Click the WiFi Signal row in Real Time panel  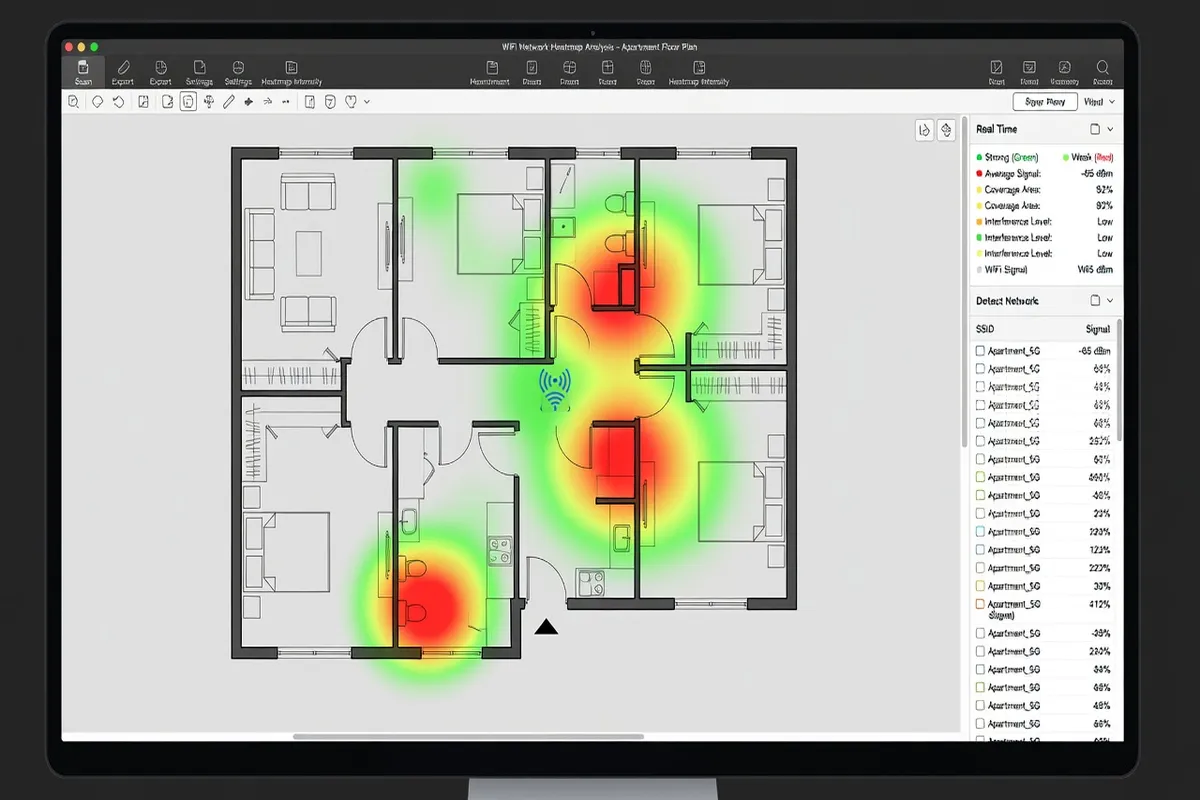pos(1044,270)
